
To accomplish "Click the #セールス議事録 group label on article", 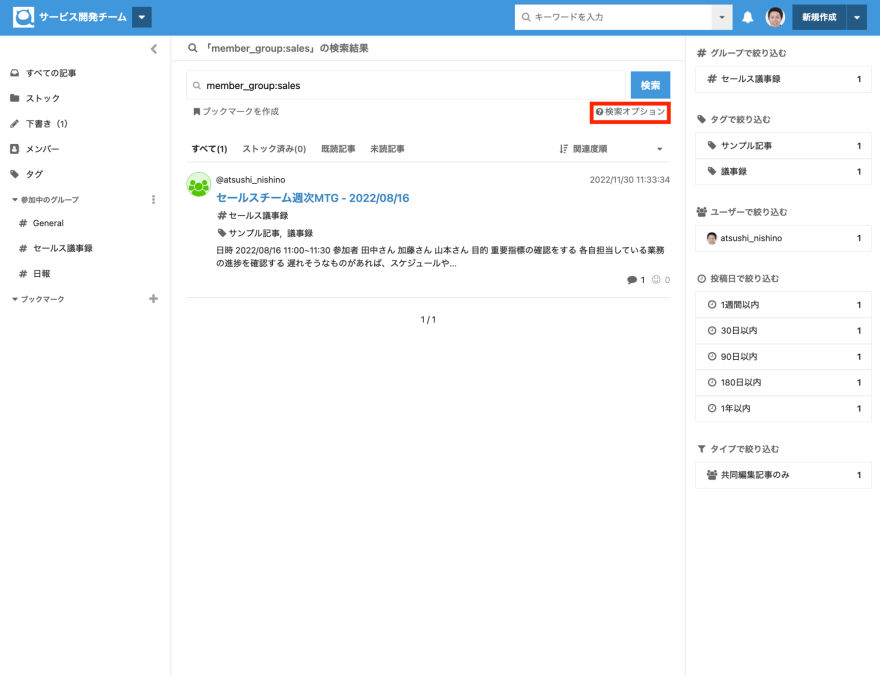I will pos(253,215).
